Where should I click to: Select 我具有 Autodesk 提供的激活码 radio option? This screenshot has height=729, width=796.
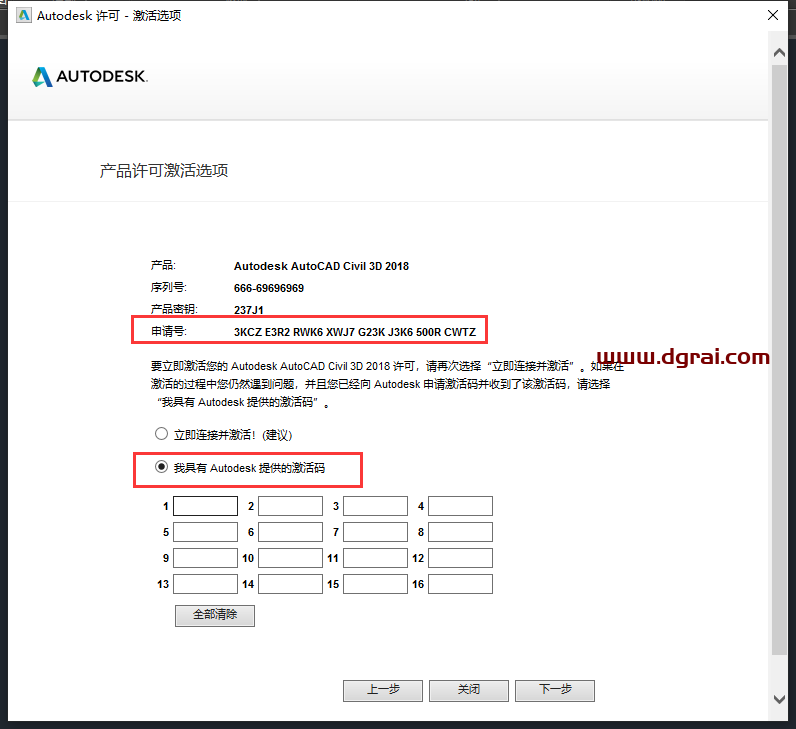tap(161, 467)
